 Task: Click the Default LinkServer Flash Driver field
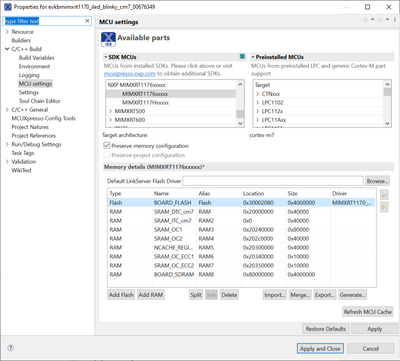click(273, 181)
